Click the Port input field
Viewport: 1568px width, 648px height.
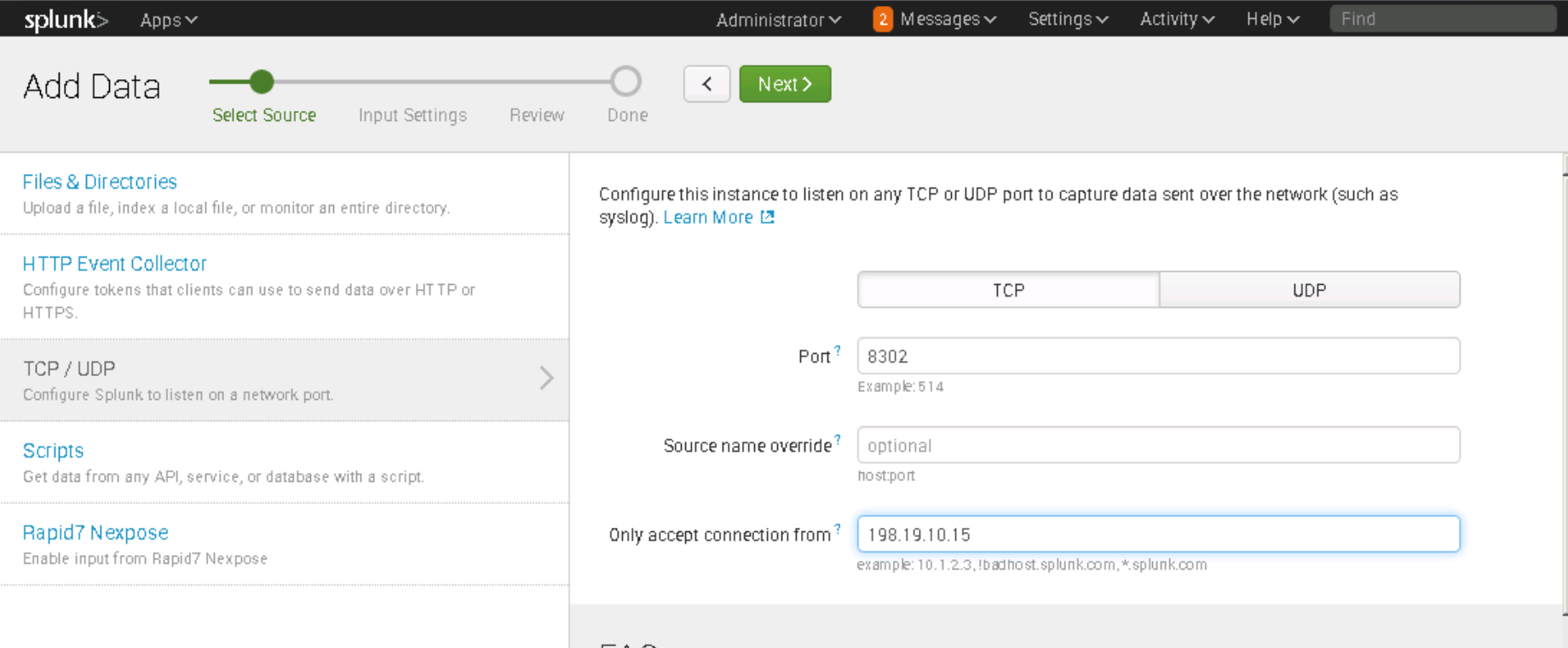tap(1158, 356)
